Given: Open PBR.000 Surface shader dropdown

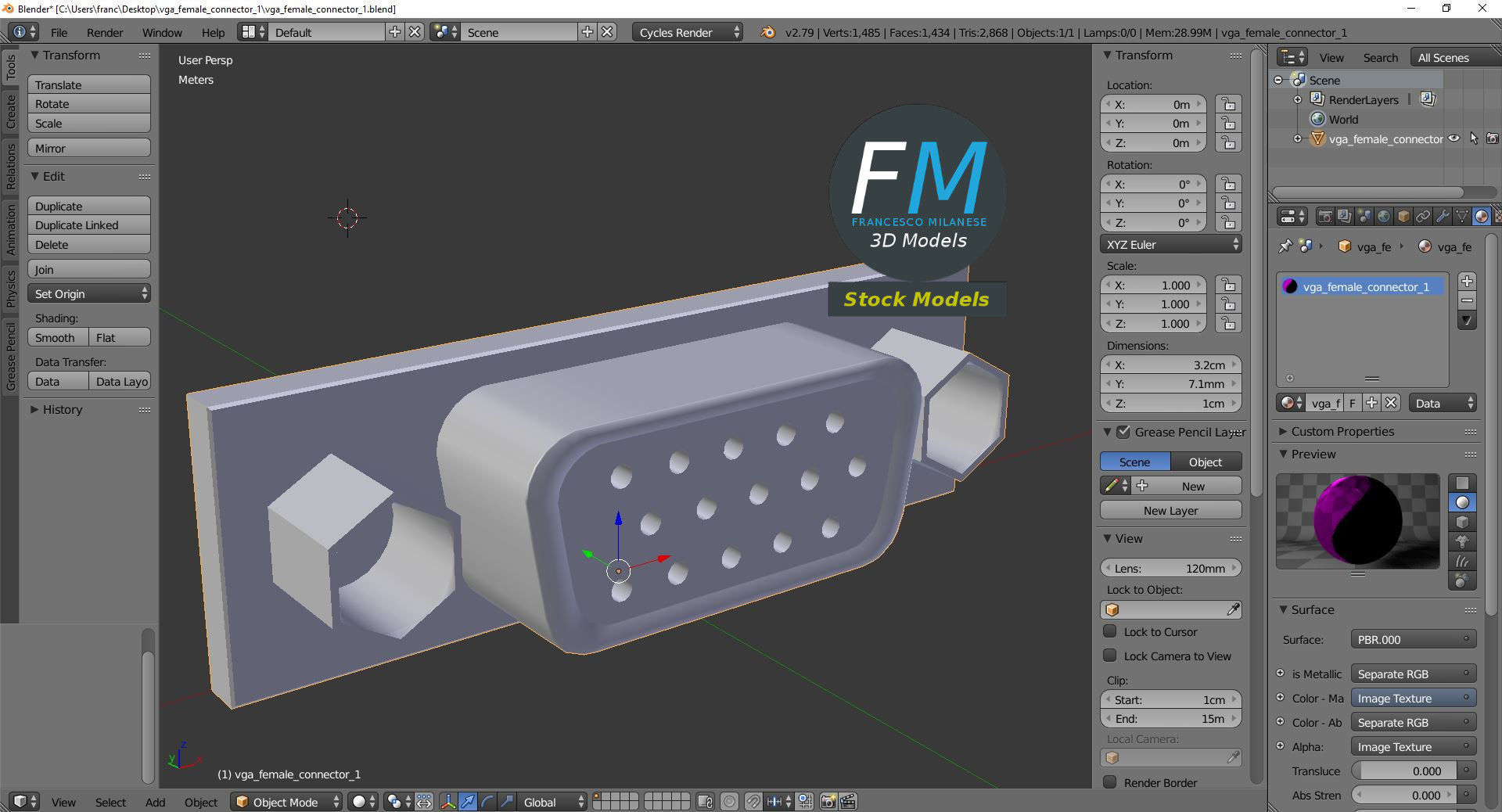Looking at the screenshot, I should 1413,640.
